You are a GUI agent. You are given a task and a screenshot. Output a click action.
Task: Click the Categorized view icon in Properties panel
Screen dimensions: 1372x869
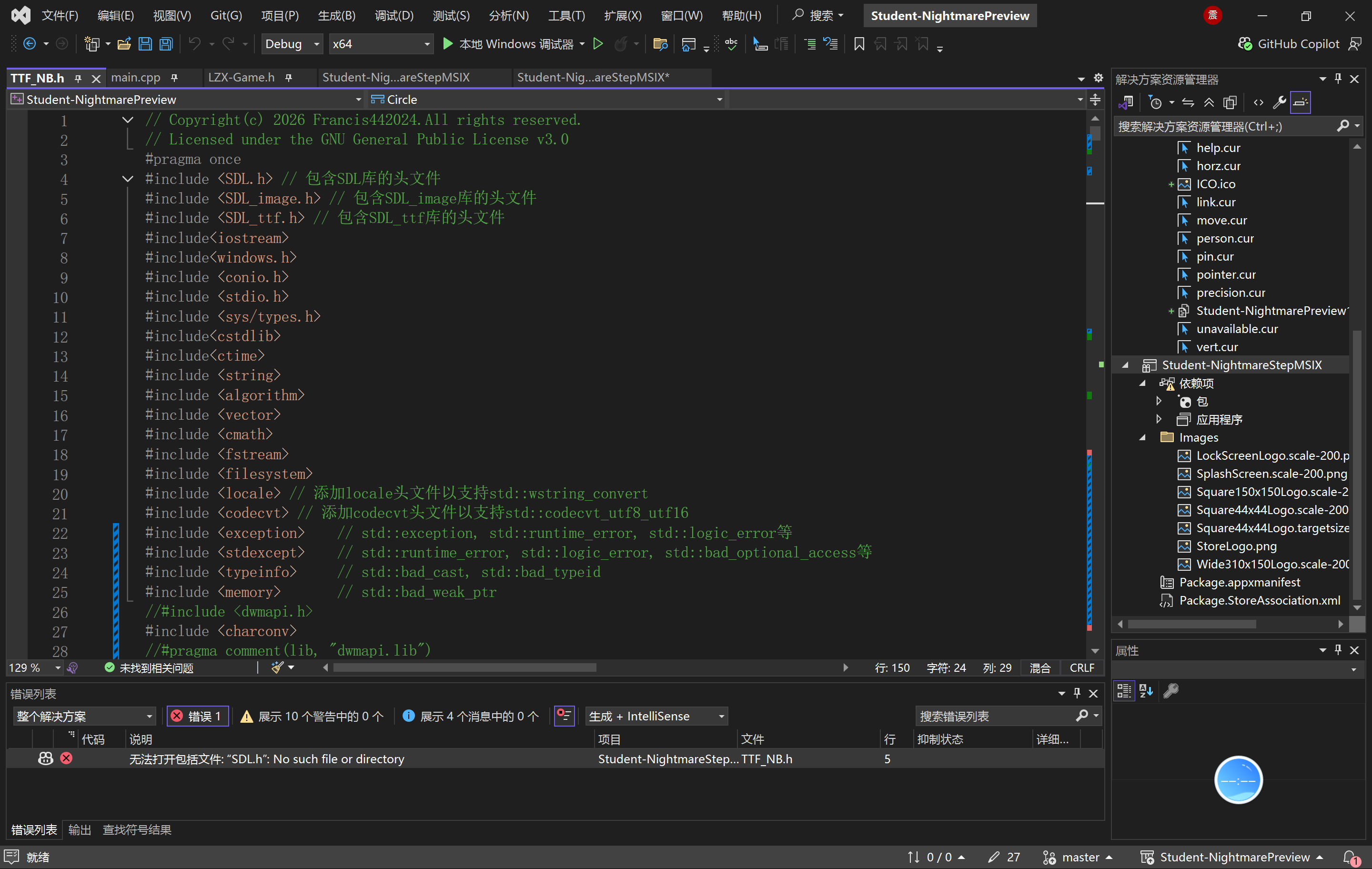[1124, 691]
